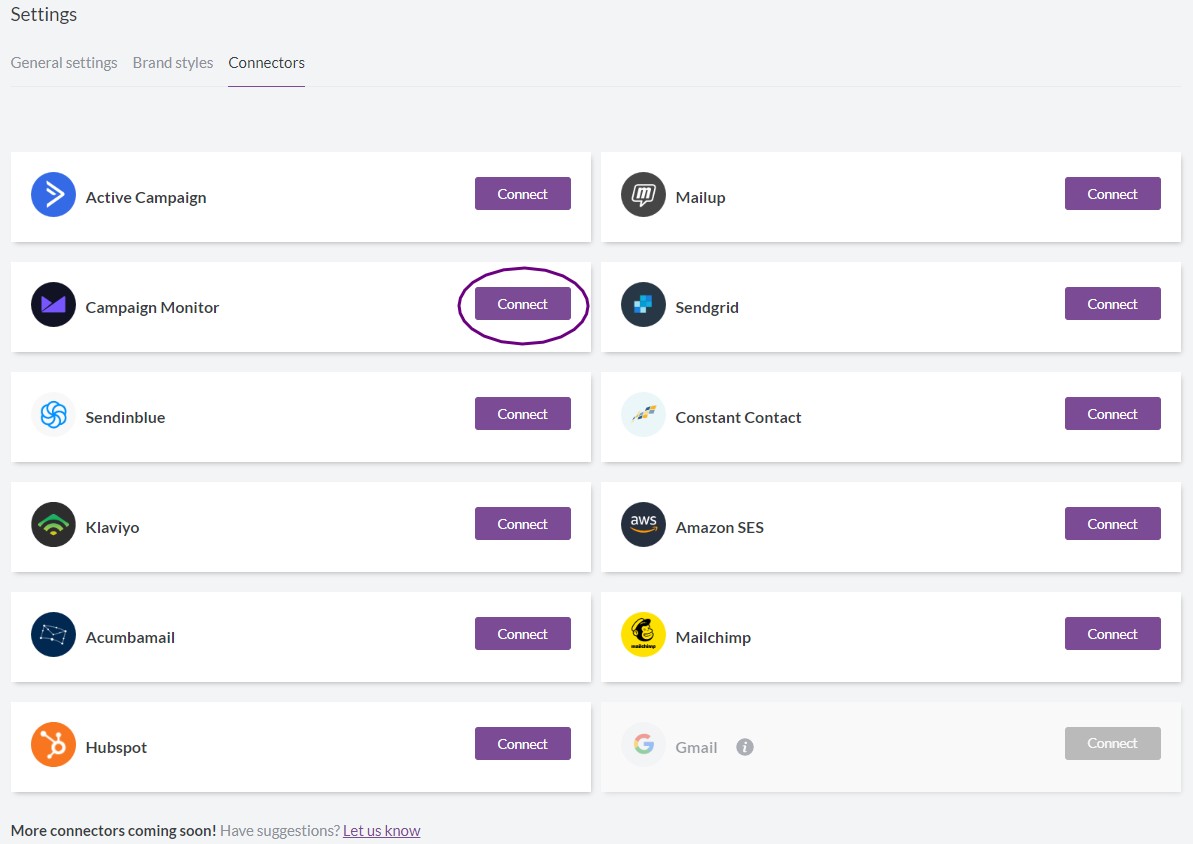Connect the Hubspot integration
The height and width of the screenshot is (844, 1193).
pyautogui.click(x=523, y=744)
